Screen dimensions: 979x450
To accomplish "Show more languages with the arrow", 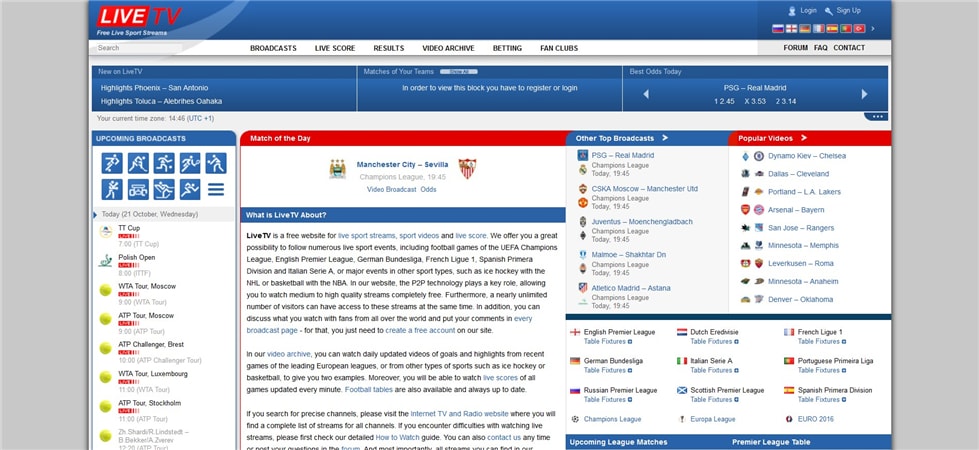I will click(x=873, y=29).
